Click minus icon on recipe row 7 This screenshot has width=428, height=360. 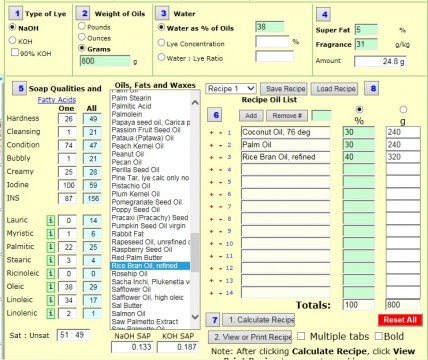(220, 207)
